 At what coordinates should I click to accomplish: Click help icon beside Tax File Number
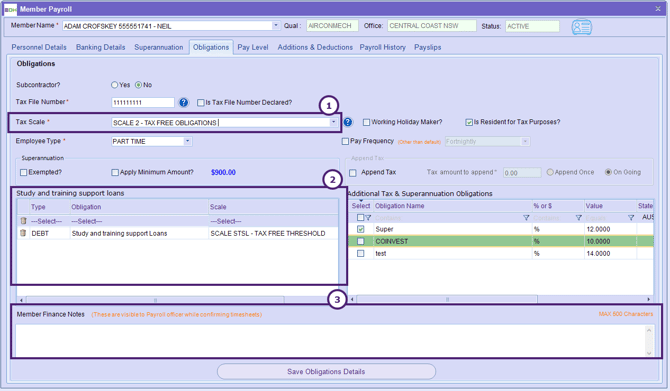click(x=184, y=103)
